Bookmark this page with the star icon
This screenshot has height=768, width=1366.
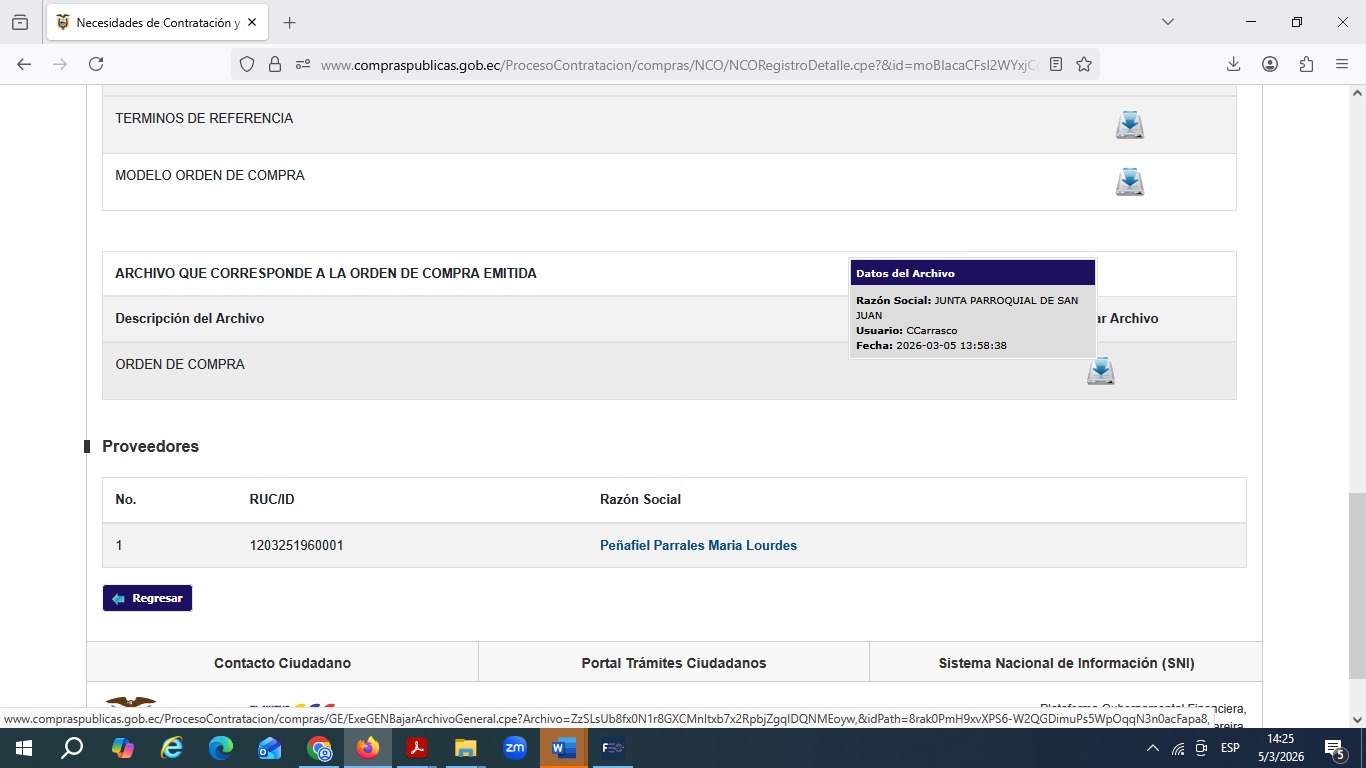click(x=1084, y=64)
